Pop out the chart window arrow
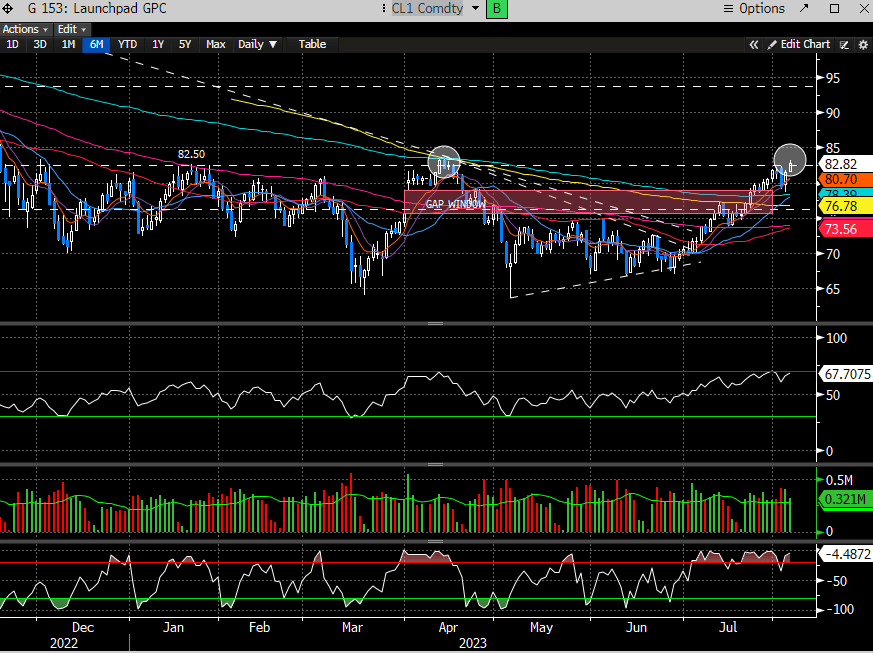Screen dimensions: 873x653 coord(804,8)
